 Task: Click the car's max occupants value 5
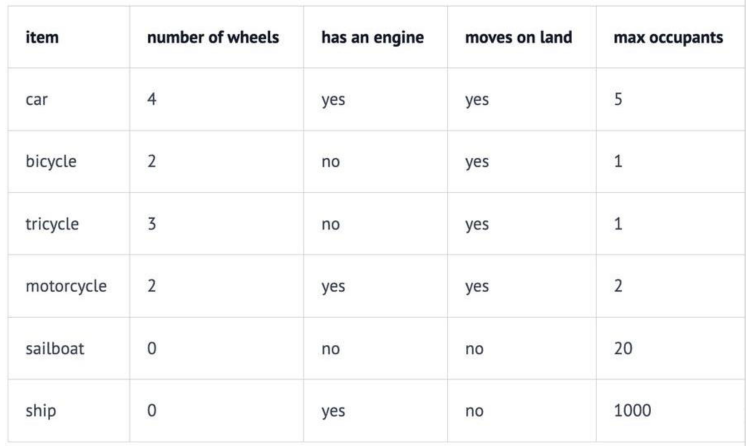point(619,100)
